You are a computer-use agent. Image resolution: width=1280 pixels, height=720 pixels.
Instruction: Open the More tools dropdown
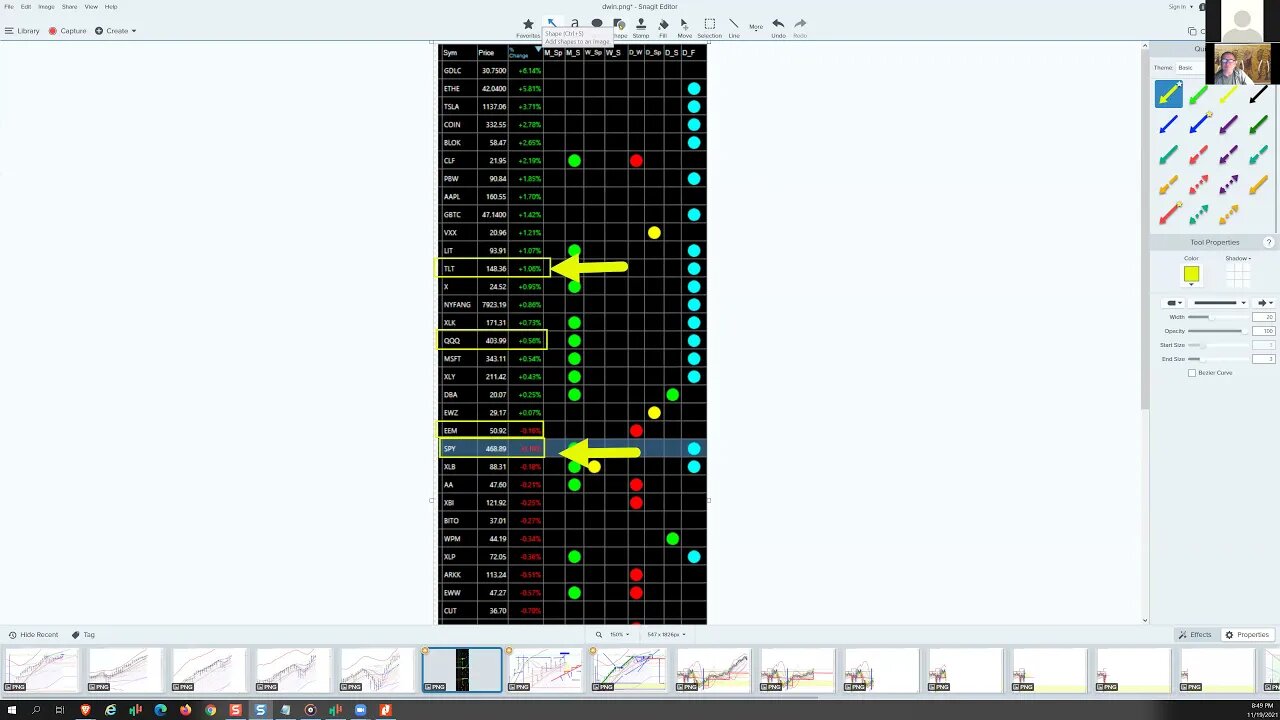pyautogui.click(x=756, y=27)
